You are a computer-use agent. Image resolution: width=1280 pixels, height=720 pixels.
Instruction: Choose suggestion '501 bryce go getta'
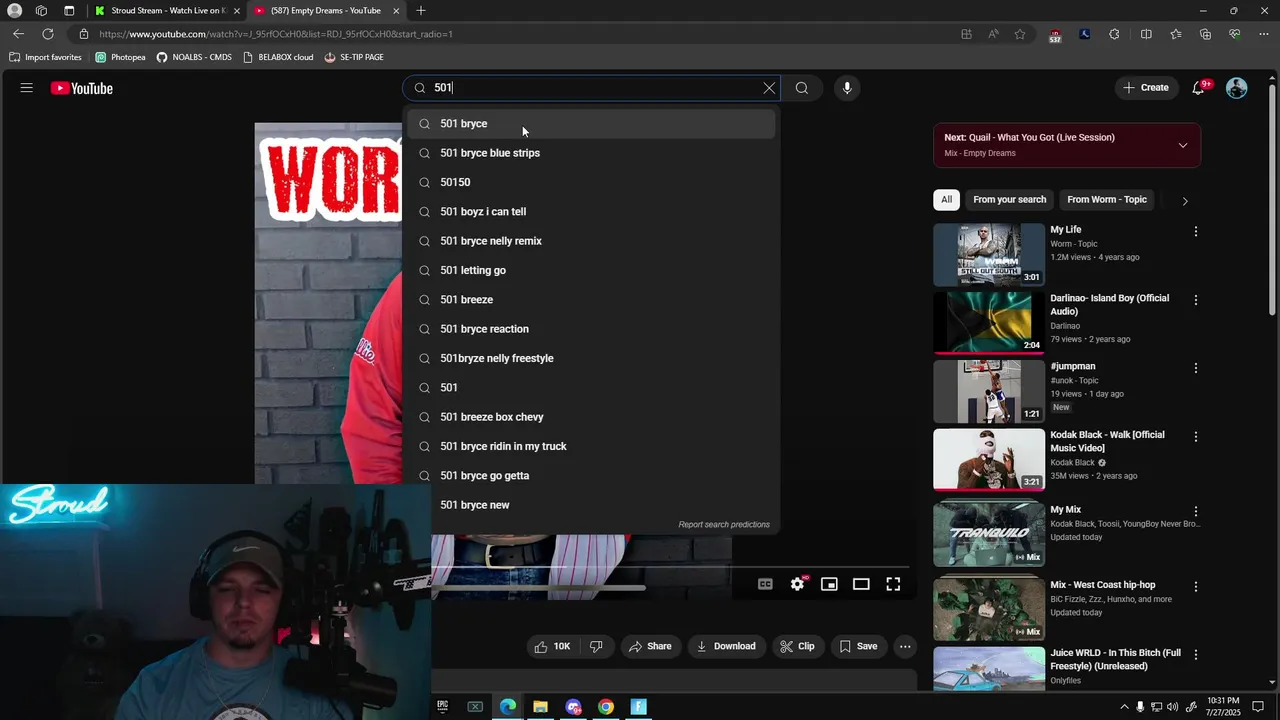point(591,476)
